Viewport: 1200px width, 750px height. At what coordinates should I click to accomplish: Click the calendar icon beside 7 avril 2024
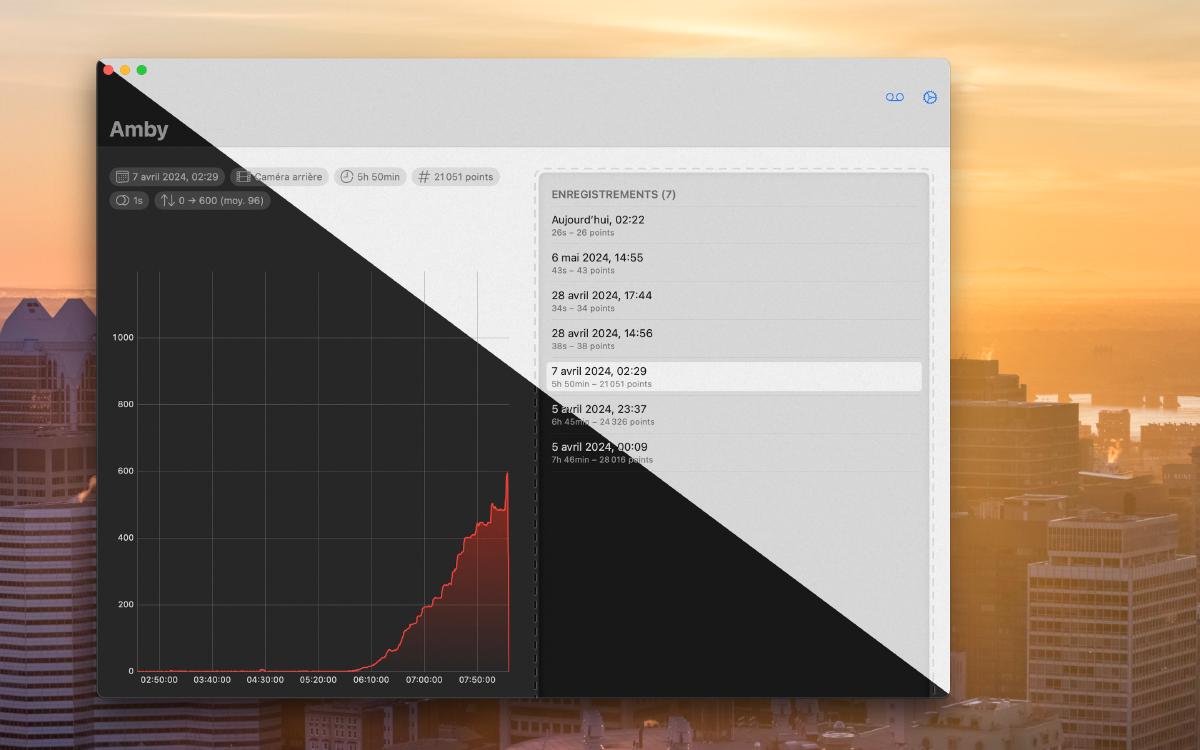(x=122, y=177)
